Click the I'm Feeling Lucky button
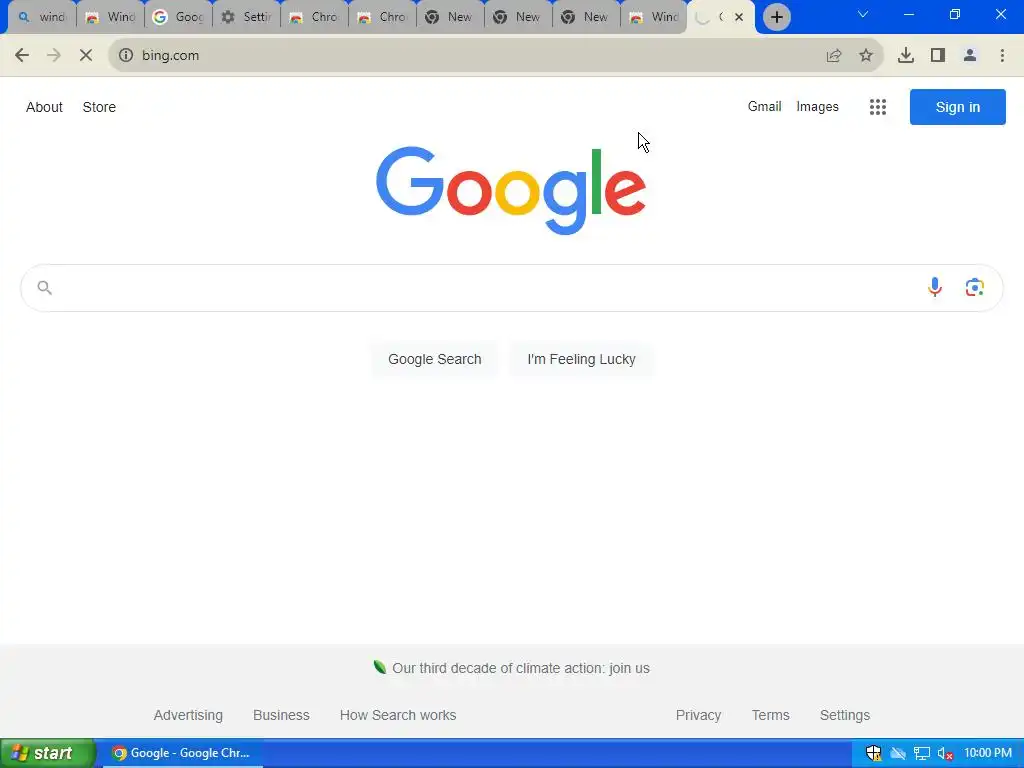 (x=581, y=359)
